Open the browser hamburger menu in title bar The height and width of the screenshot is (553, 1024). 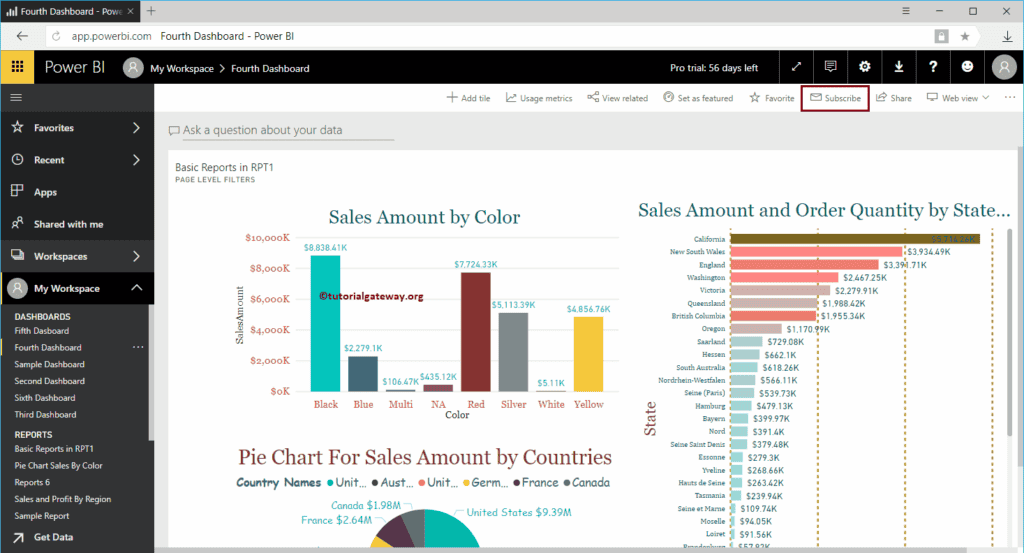pyautogui.click(x=906, y=11)
